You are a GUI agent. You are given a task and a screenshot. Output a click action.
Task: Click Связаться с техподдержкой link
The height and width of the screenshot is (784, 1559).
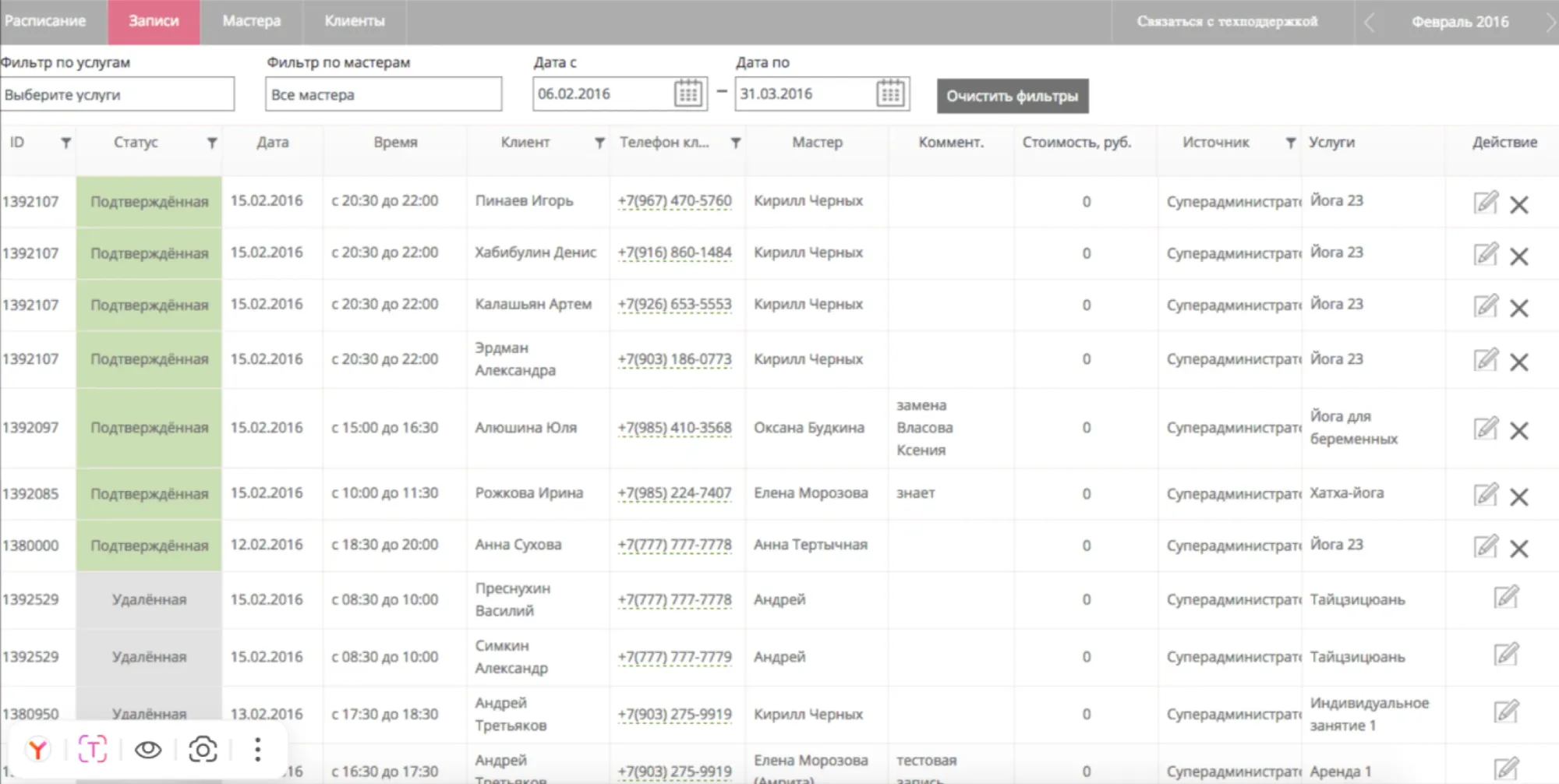click(x=1228, y=21)
